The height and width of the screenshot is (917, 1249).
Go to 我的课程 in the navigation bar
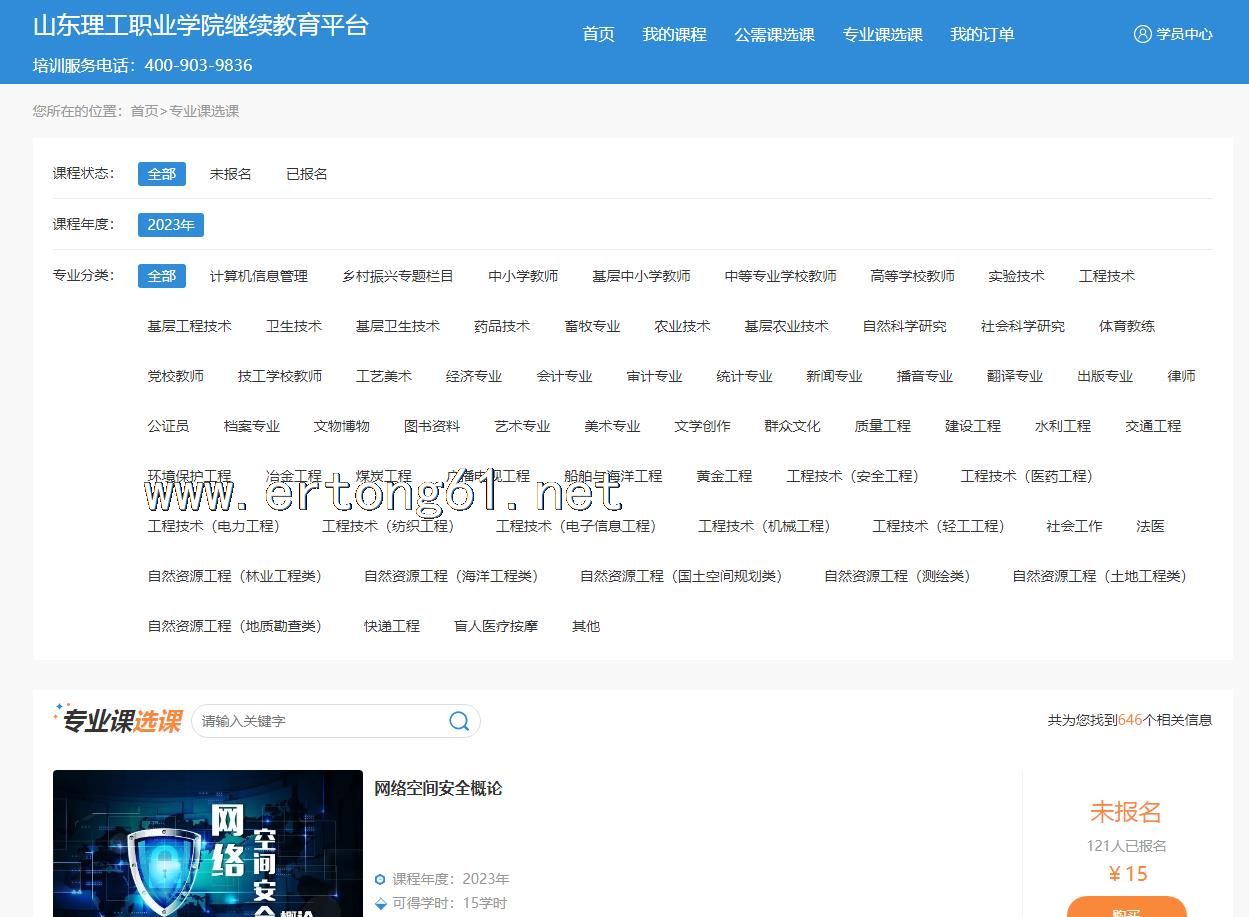click(x=674, y=35)
